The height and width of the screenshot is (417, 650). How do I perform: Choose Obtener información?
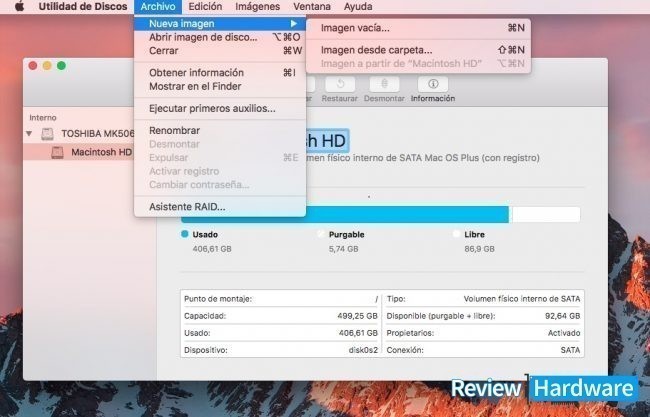[220, 73]
